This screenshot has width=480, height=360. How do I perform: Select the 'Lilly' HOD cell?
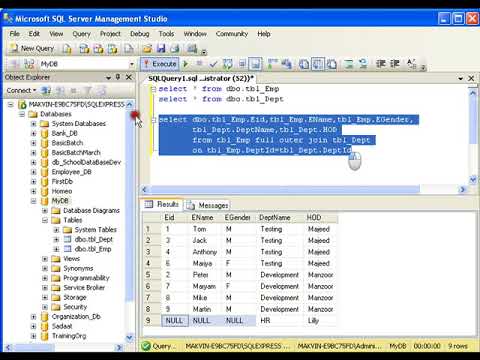pyautogui.click(x=320, y=321)
